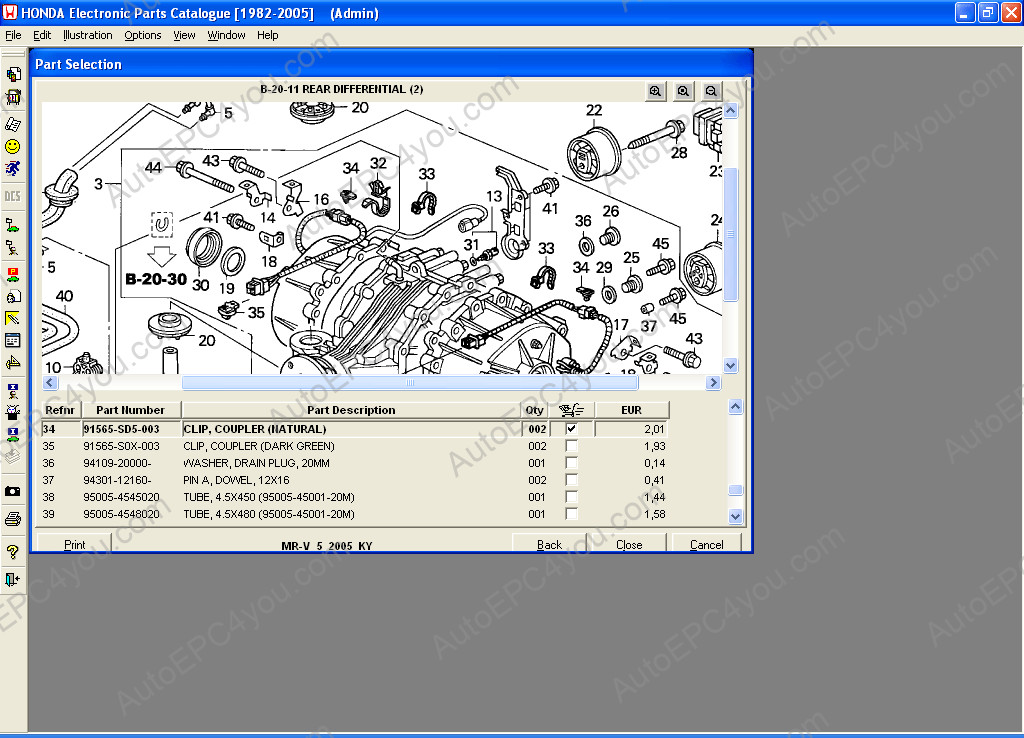Uncheck the checkbox for CLIP, COUPLER (NATURAL)

click(571, 429)
